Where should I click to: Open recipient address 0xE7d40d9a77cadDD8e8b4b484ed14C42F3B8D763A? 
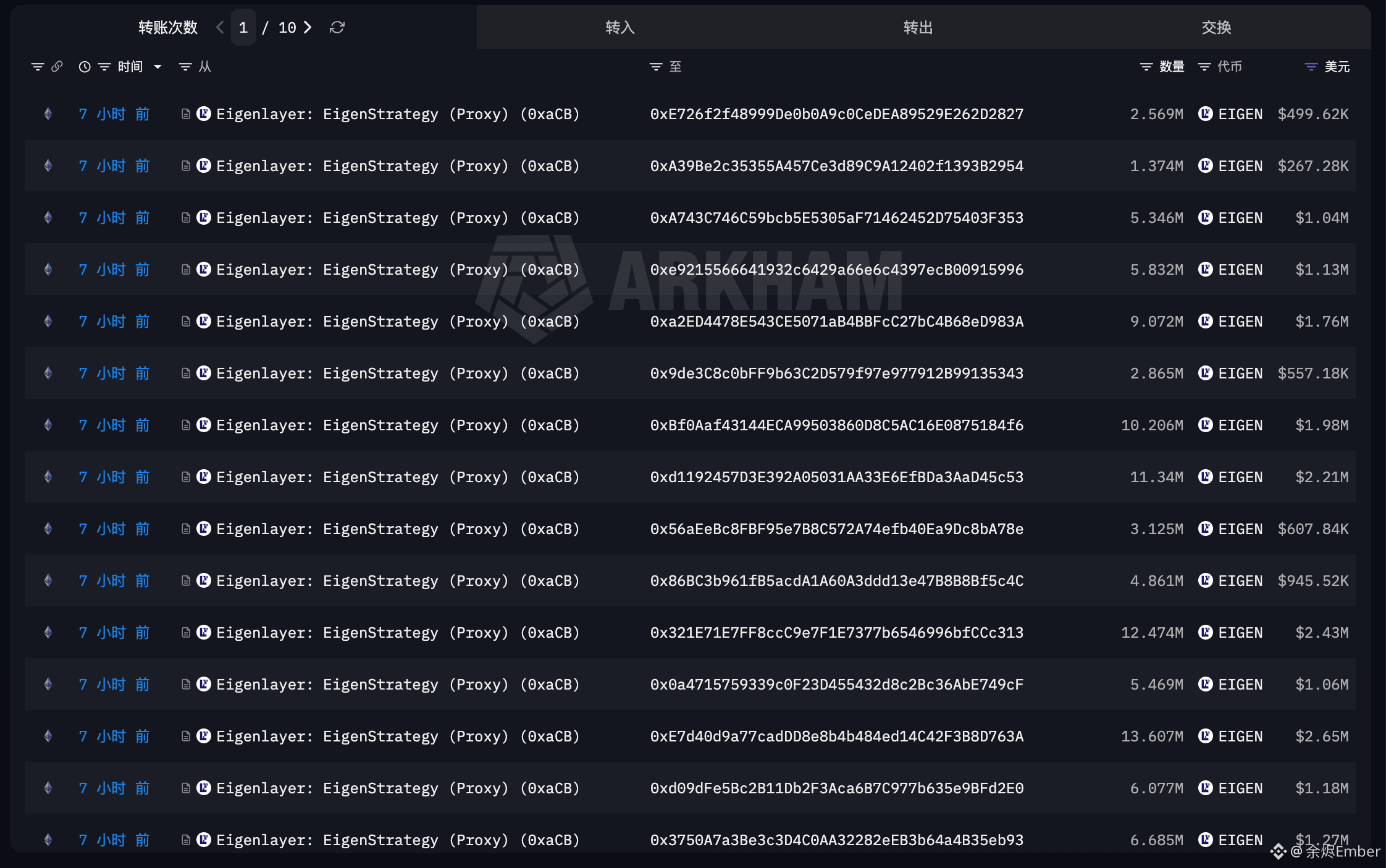[x=837, y=737]
